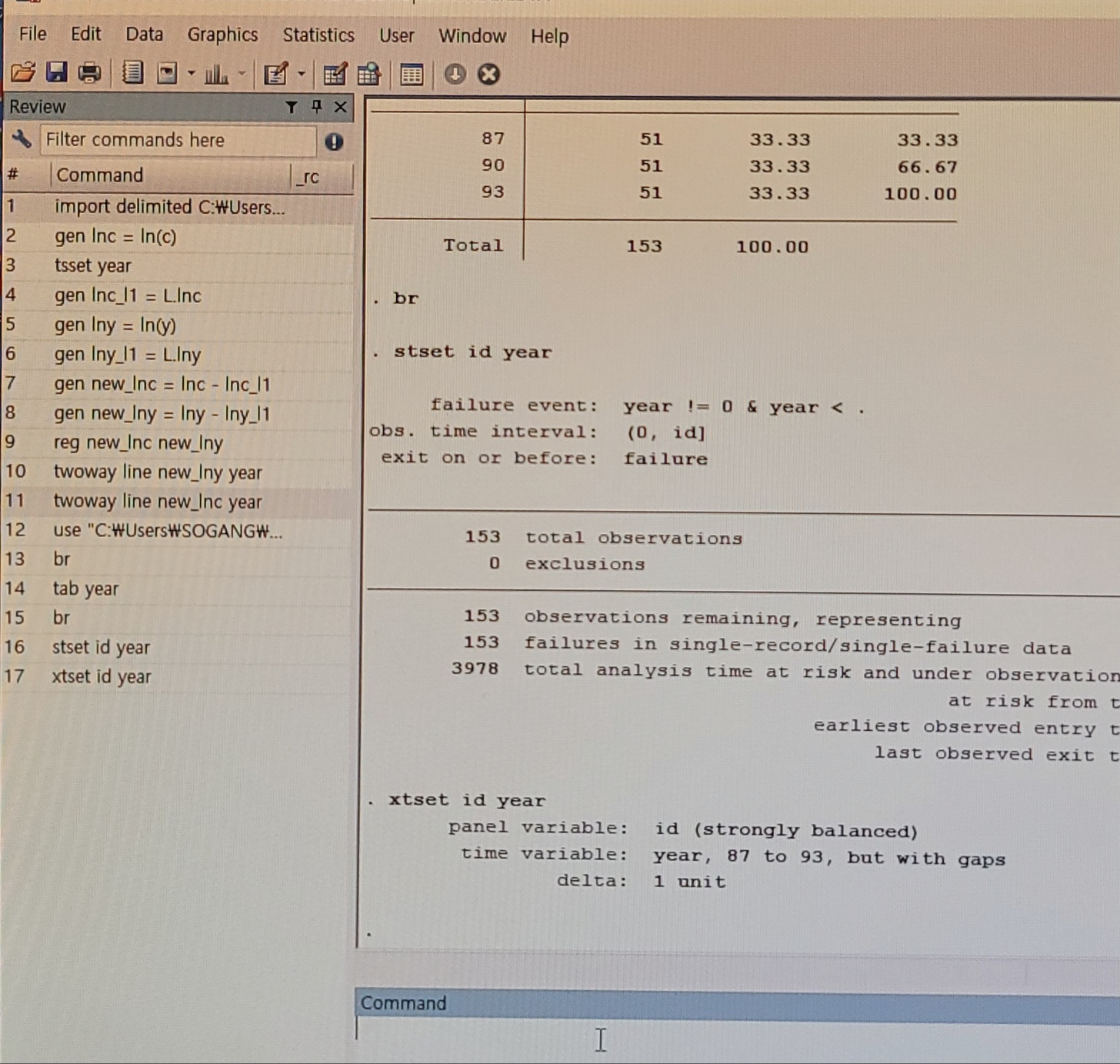The width and height of the screenshot is (1120, 1064).
Task: Click the Command column header in Review
Action: (100, 175)
